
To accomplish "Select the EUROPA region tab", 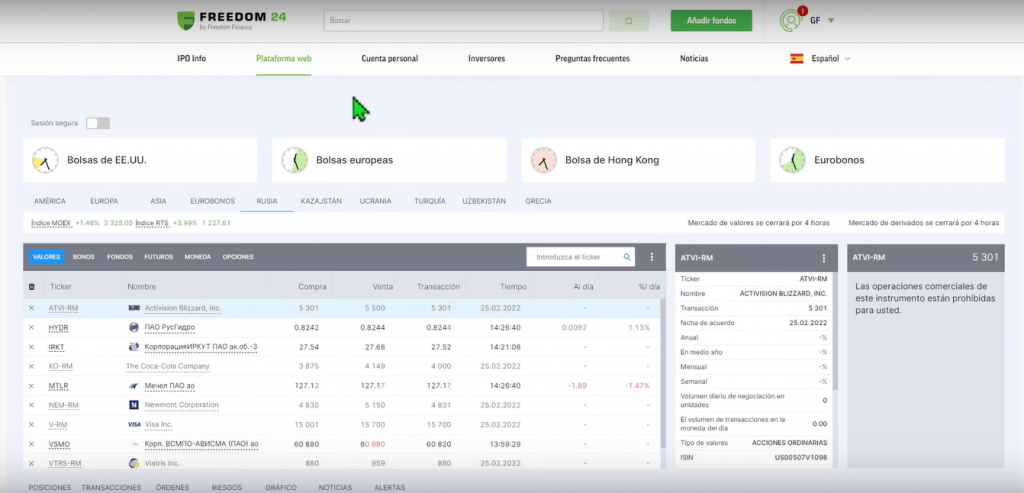I will click(104, 201).
